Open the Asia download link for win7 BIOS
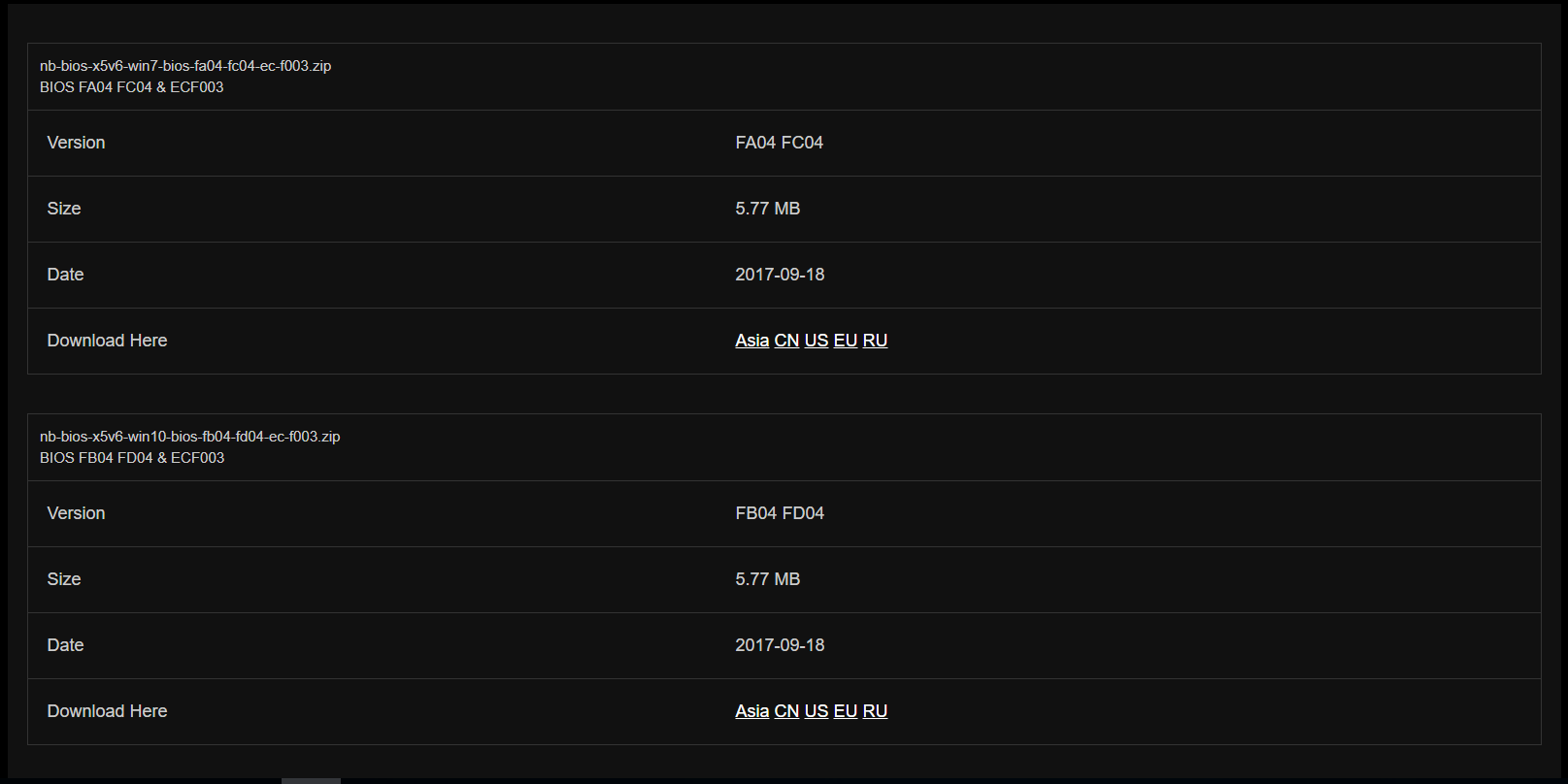This screenshot has height=784, width=1568. click(752, 341)
